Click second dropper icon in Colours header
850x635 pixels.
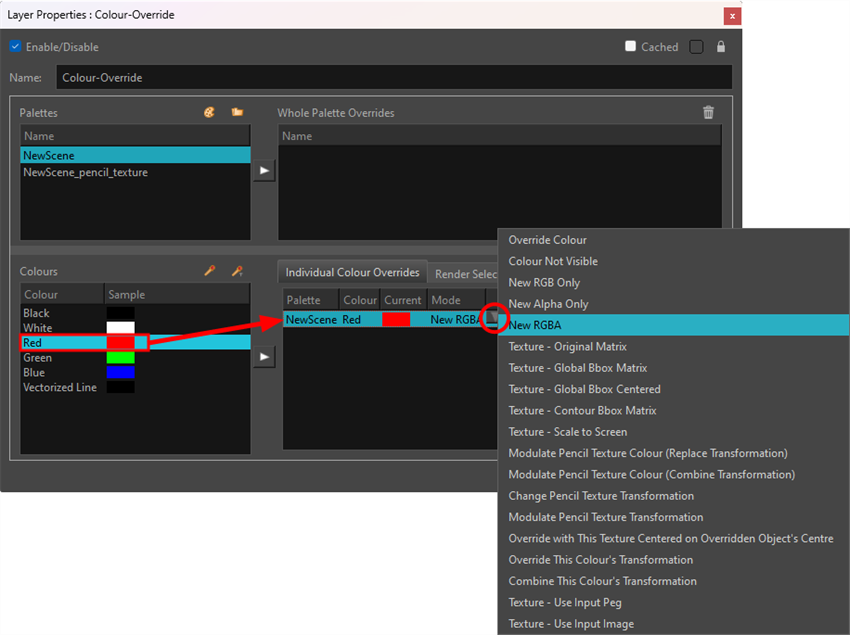pyautogui.click(x=237, y=271)
